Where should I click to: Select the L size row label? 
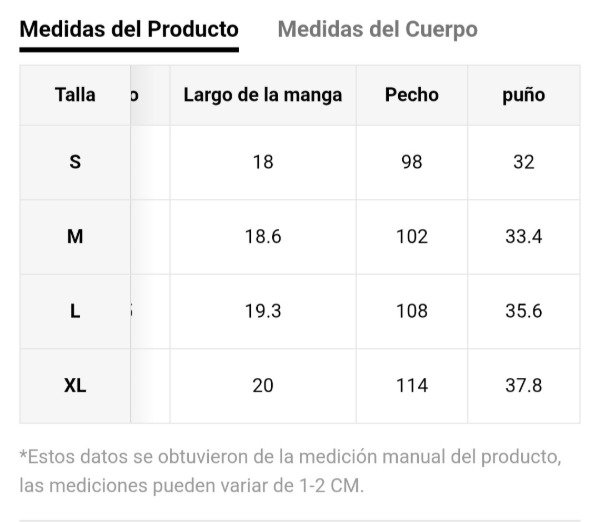point(75,311)
